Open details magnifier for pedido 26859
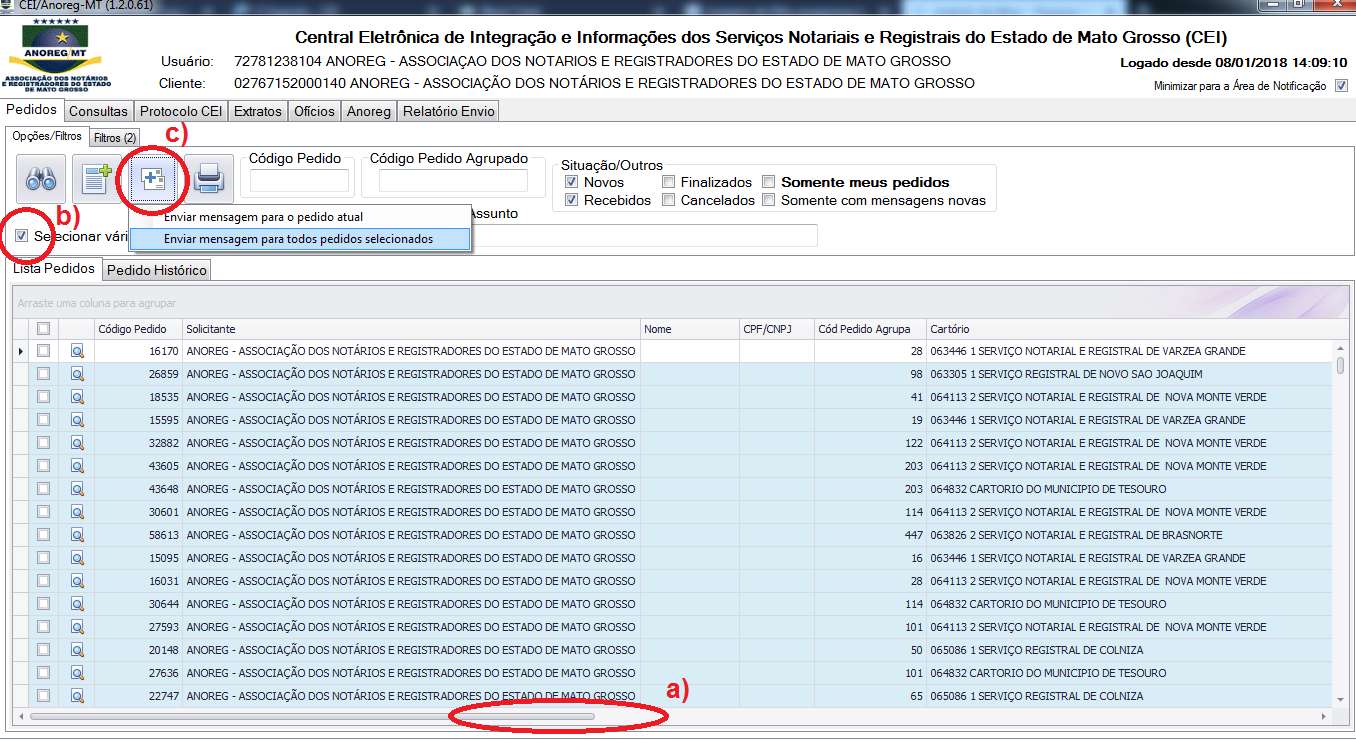The width and height of the screenshot is (1356, 740). click(77, 374)
